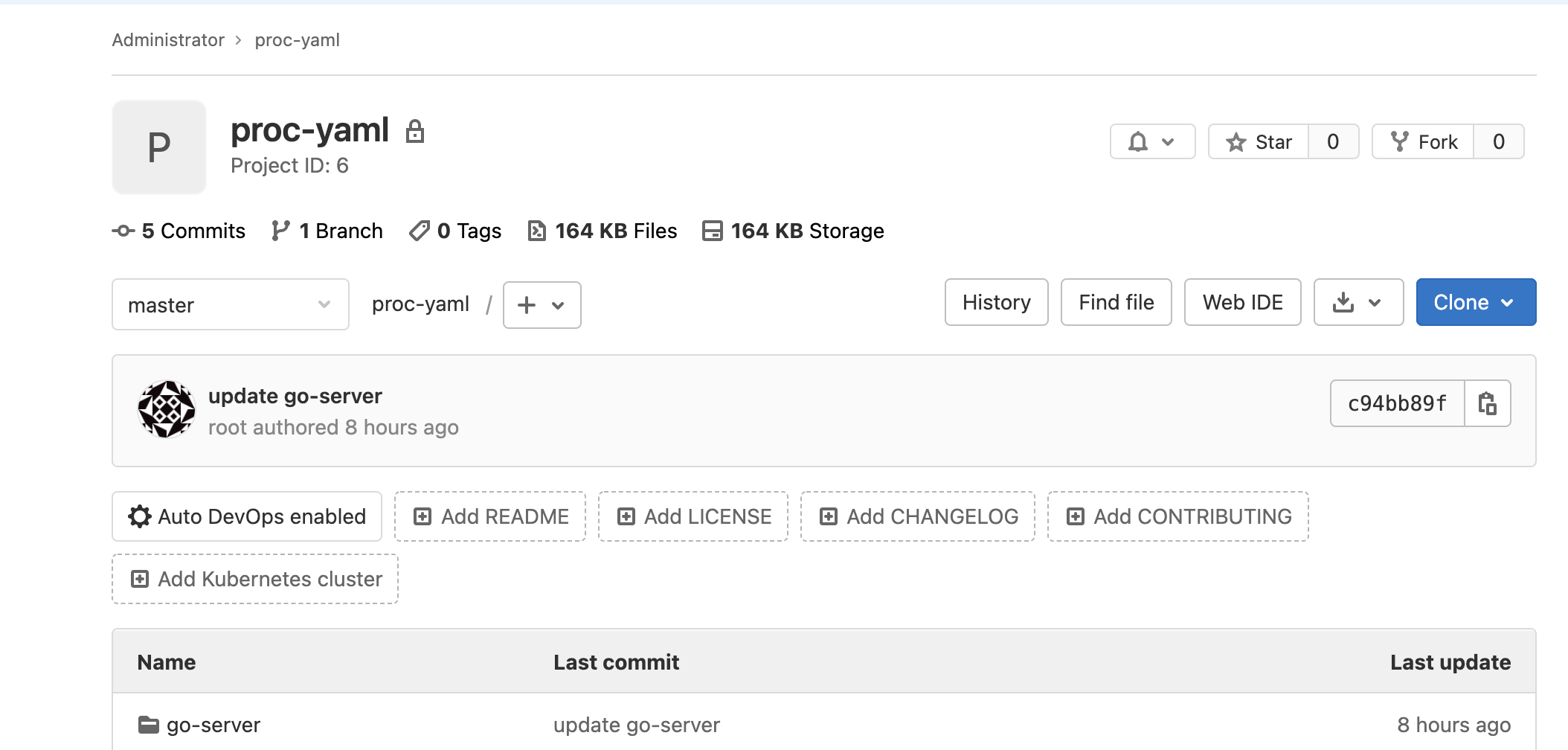Screen dimensions: 1568x750
Task: Open the go-server folder
Action: coord(213,725)
